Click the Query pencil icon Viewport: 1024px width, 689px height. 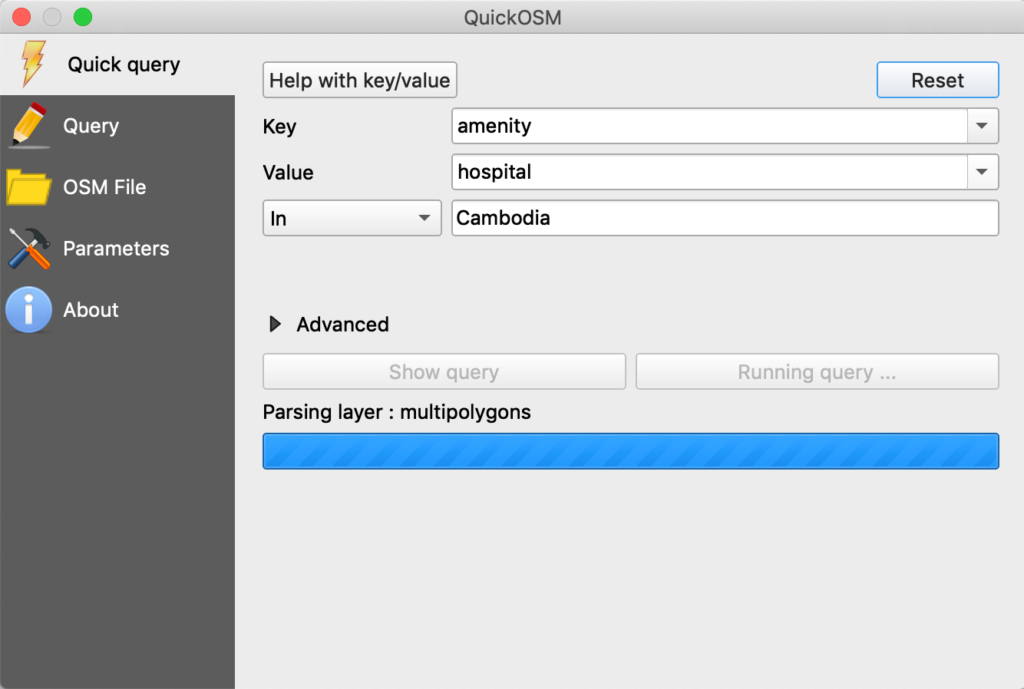[x=29, y=125]
